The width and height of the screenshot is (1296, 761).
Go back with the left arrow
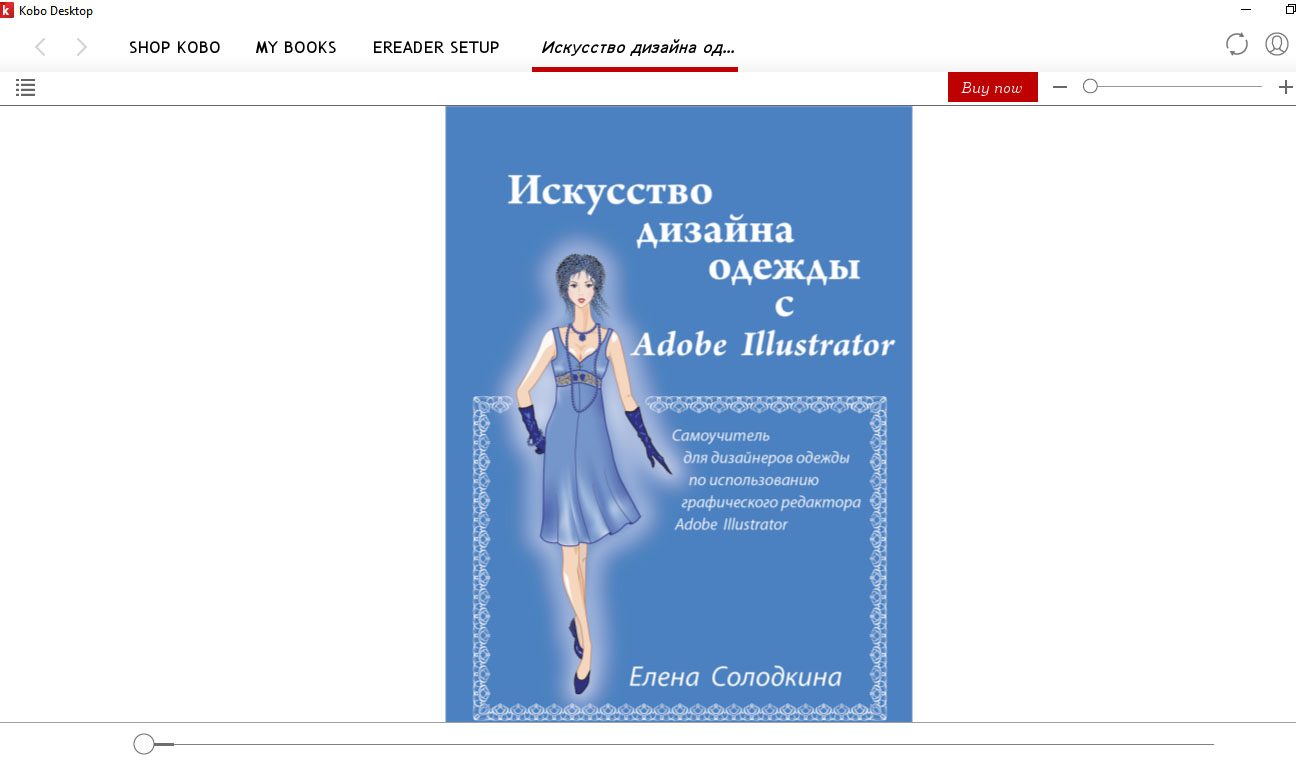(x=40, y=47)
